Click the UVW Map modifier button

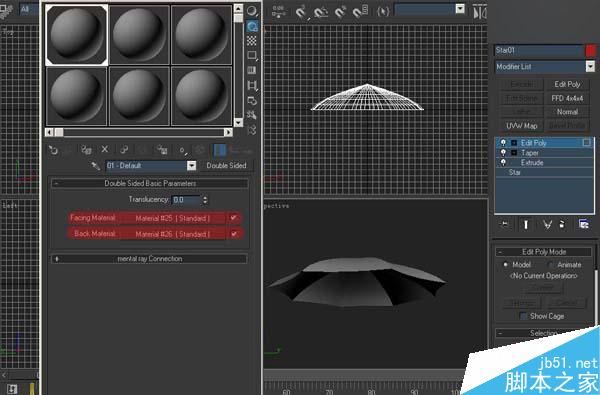tap(522, 126)
